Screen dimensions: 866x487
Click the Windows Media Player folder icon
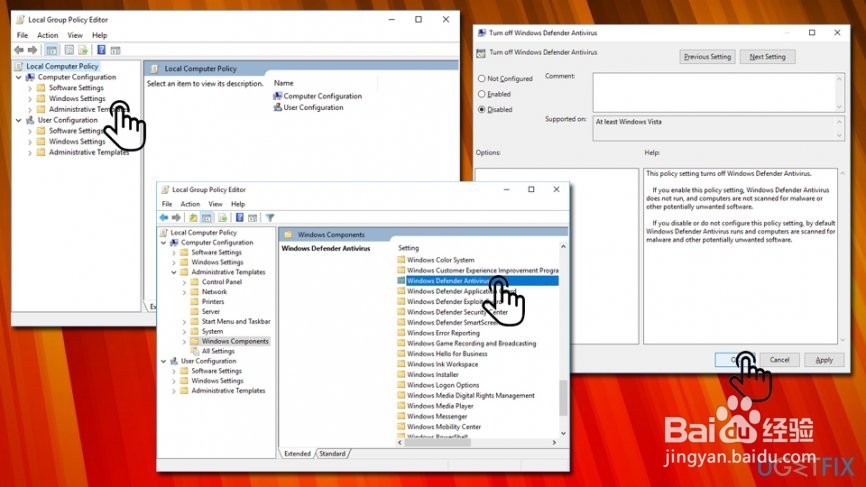[402, 406]
